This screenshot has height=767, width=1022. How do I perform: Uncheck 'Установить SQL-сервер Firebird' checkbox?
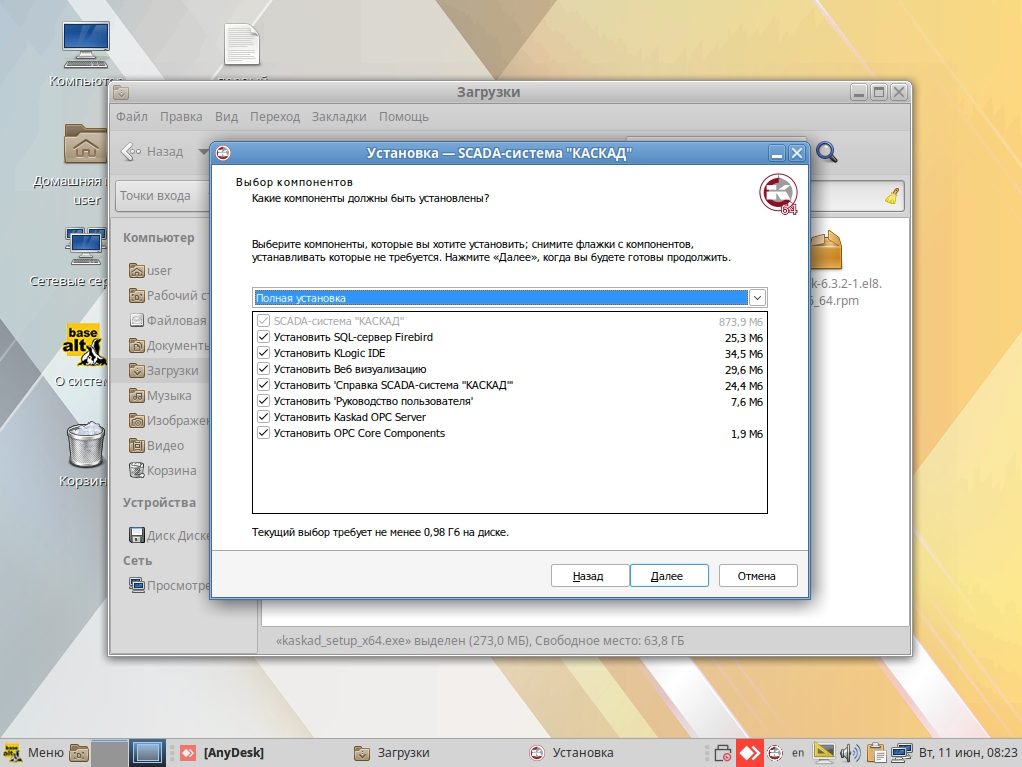[264, 338]
